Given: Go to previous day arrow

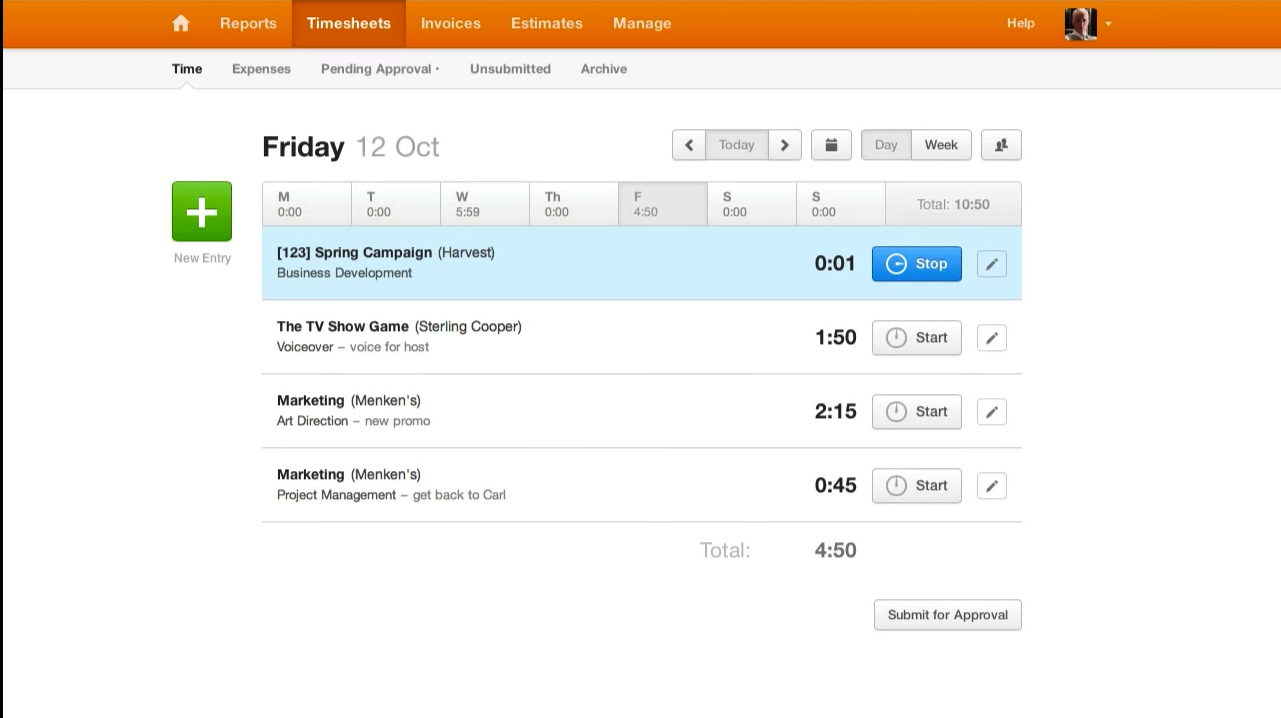Looking at the screenshot, I should tap(689, 145).
